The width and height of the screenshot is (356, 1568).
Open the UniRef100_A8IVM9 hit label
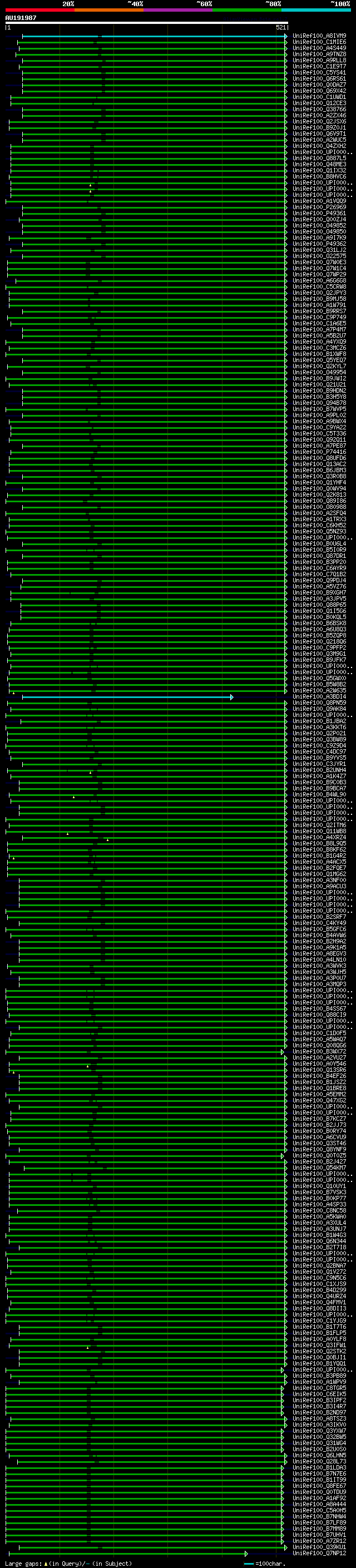click(x=319, y=36)
